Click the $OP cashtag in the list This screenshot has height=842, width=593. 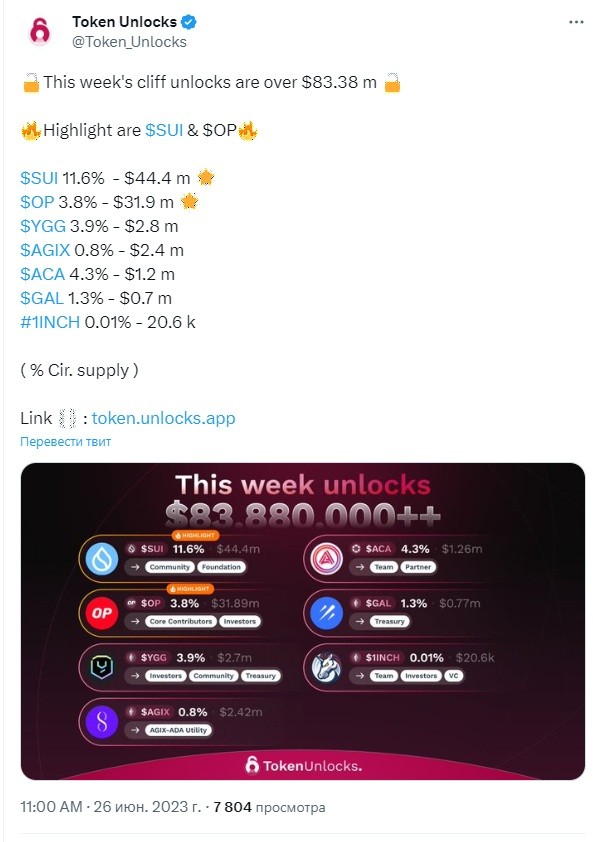(37, 202)
